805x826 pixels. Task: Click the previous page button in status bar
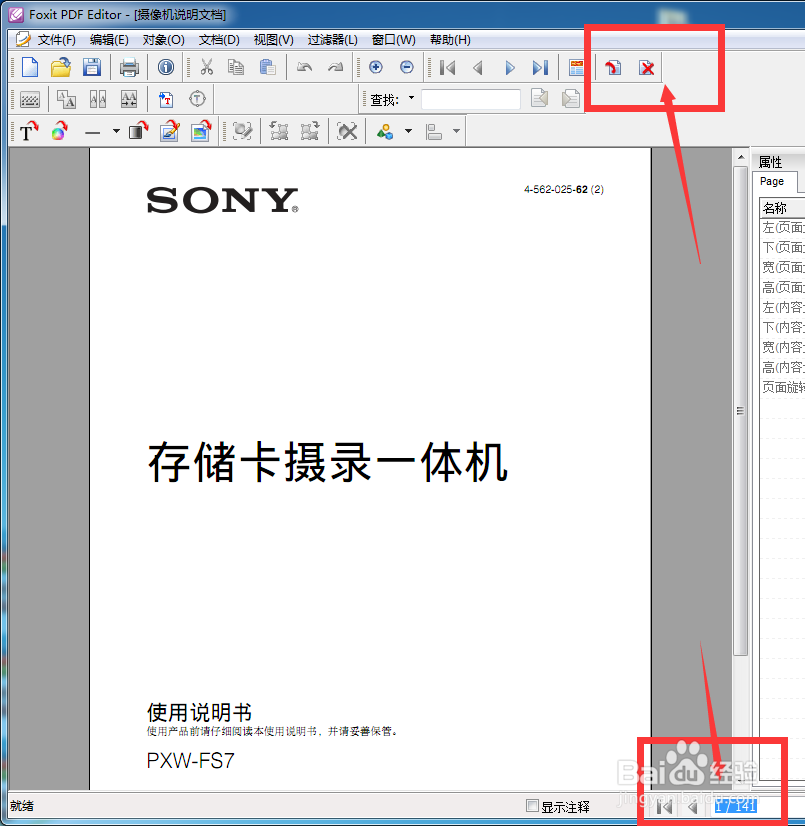coord(693,806)
